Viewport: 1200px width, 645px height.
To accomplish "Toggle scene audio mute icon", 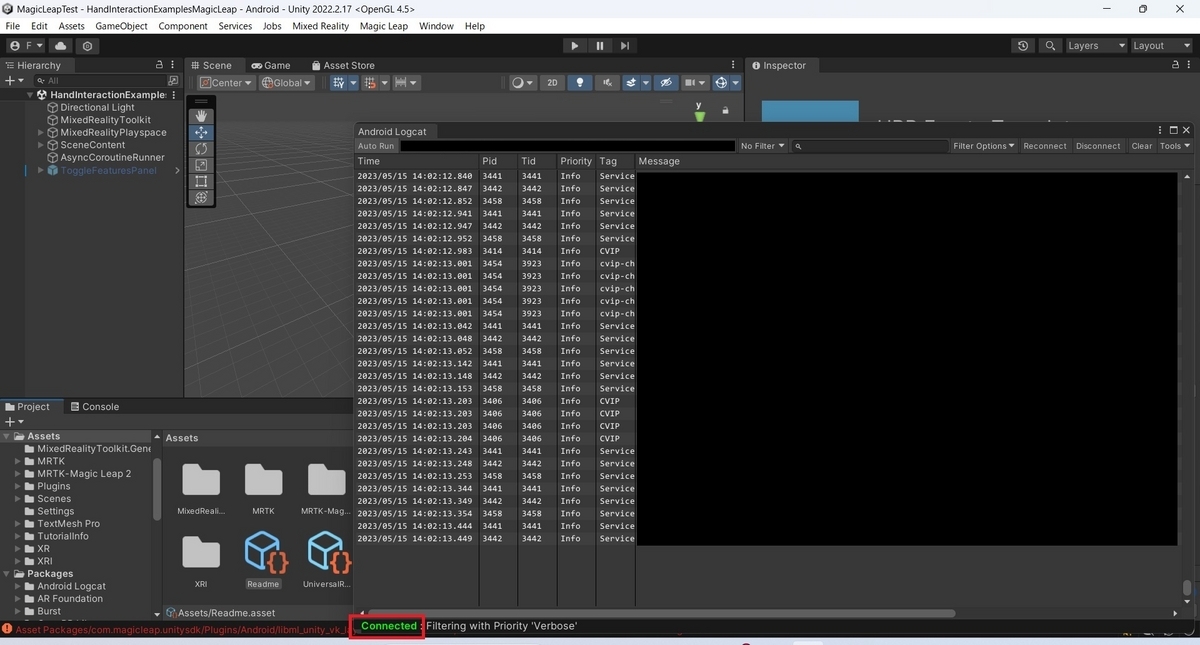I will tap(606, 83).
